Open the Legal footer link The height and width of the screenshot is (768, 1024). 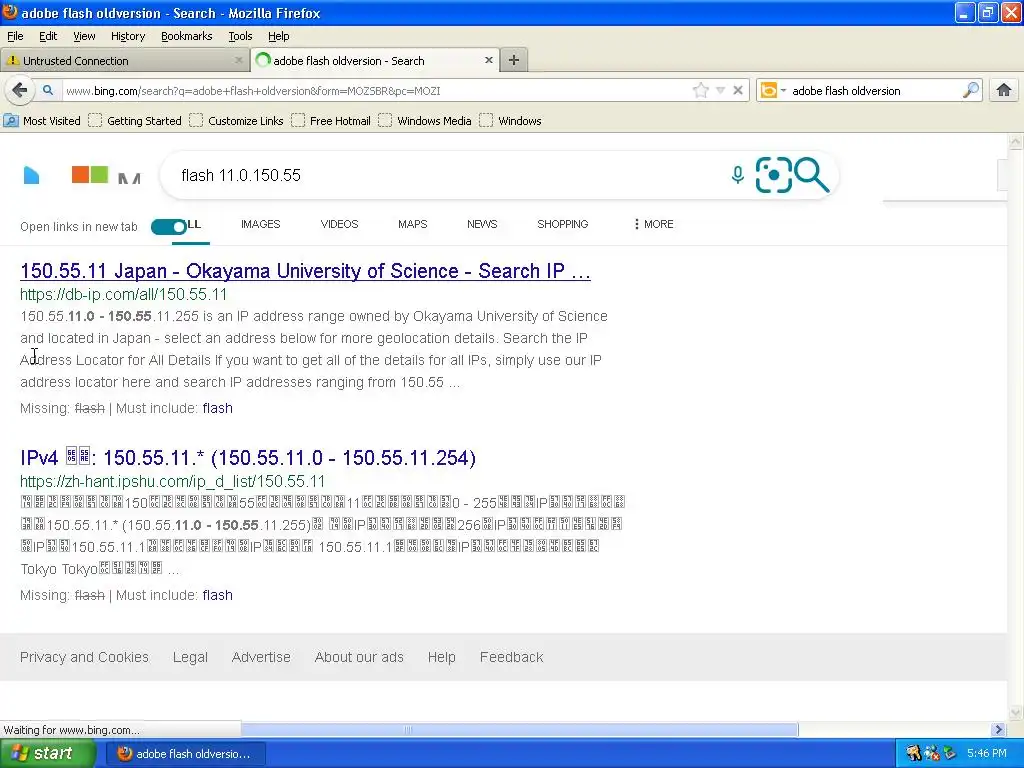pos(190,657)
